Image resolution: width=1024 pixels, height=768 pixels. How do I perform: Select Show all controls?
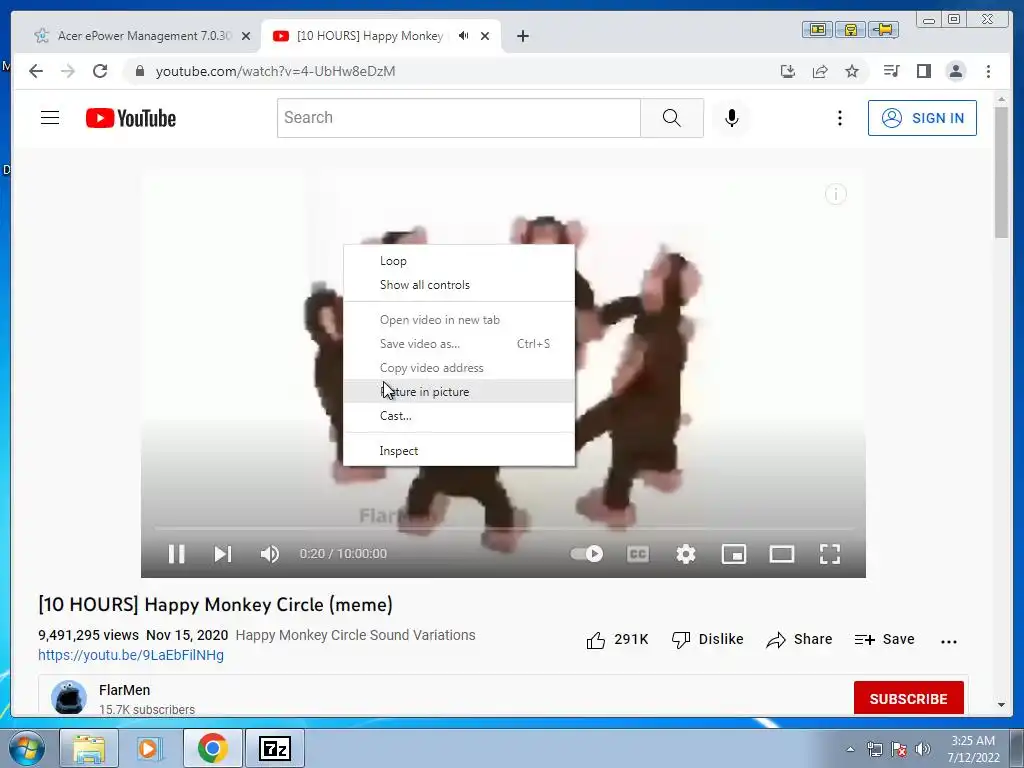point(459,285)
